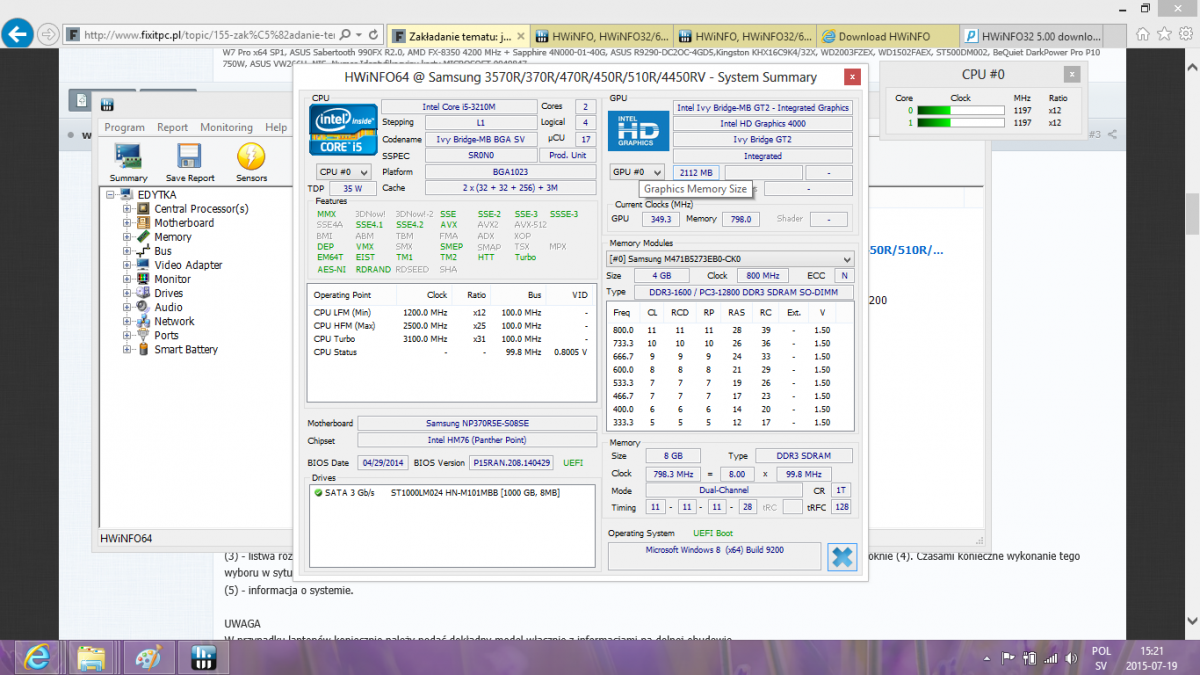Click the HWiNFO taskbar icon
This screenshot has width=1200, height=675.
point(203,658)
